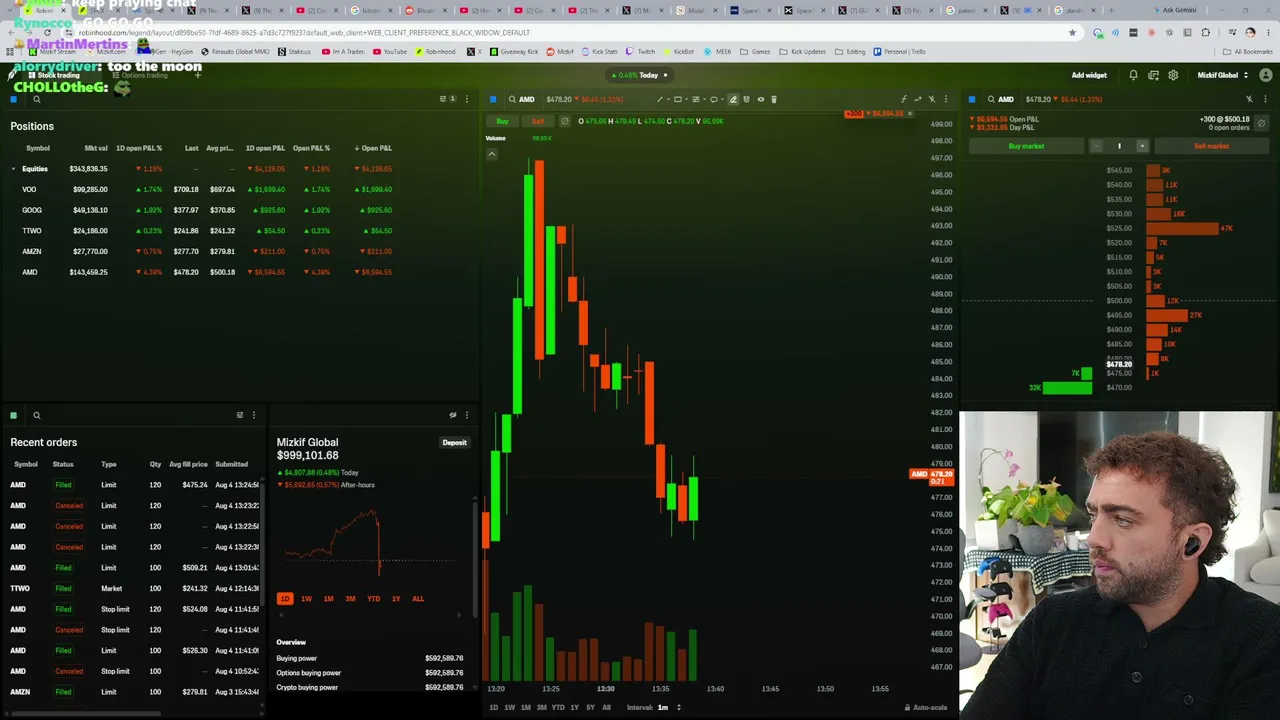Viewport: 1280px width, 720px height.
Task: Toggle drawings visibility eye icon
Action: click(760, 99)
